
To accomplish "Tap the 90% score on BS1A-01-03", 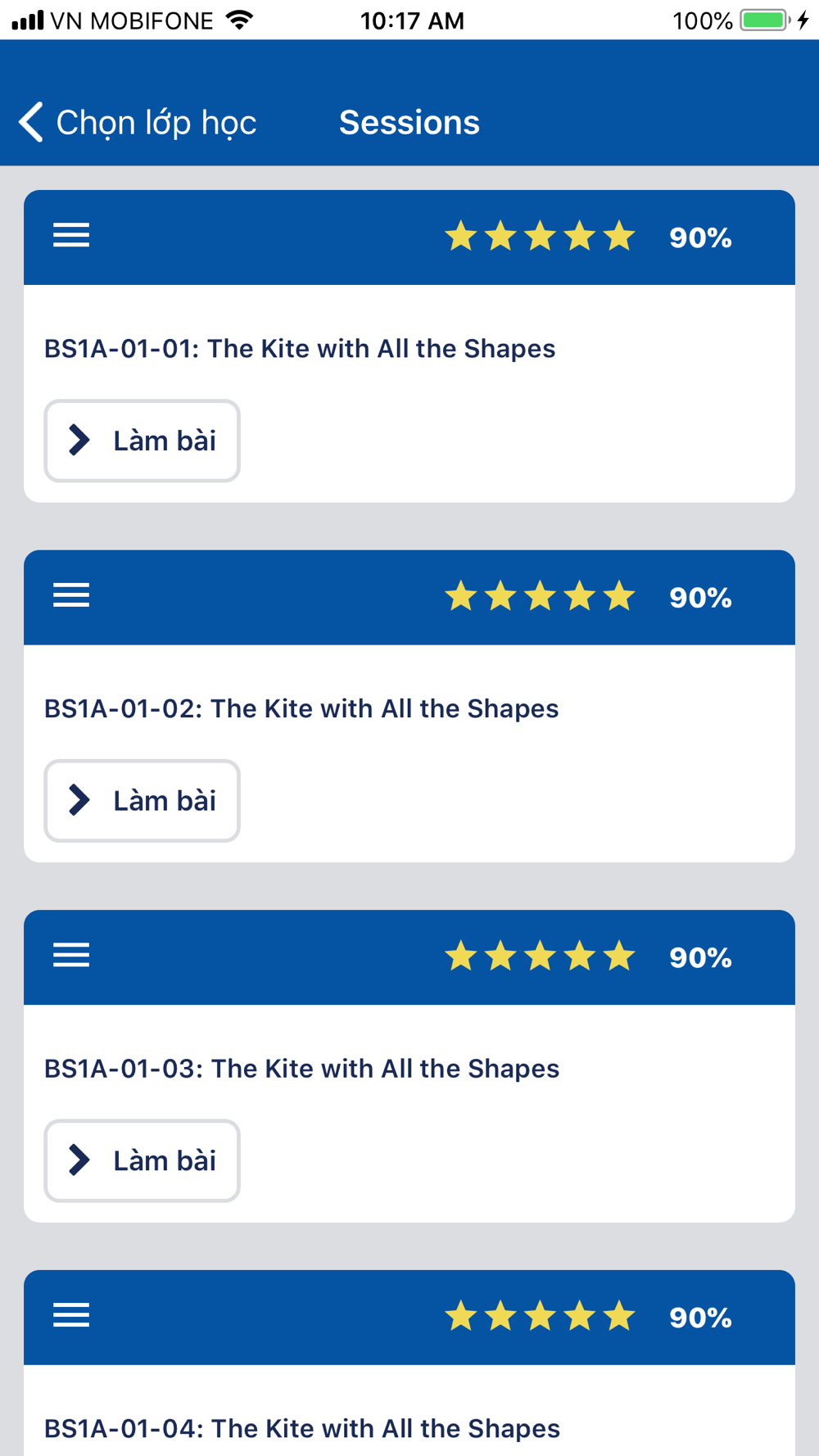I will pyautogui.click(x=700, y=957).
